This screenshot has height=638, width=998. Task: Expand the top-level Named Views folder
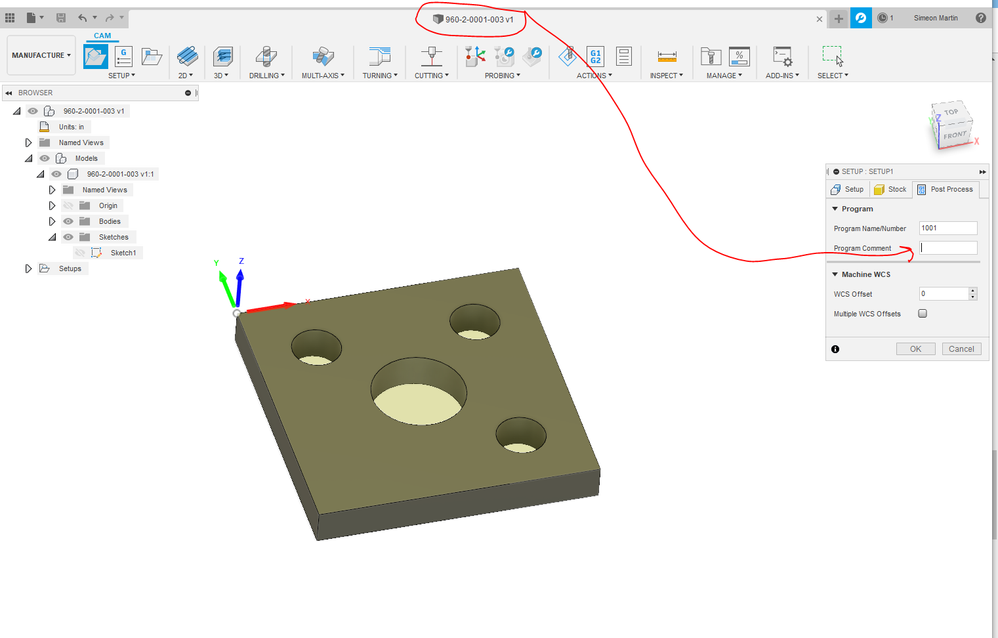(28, 143)
